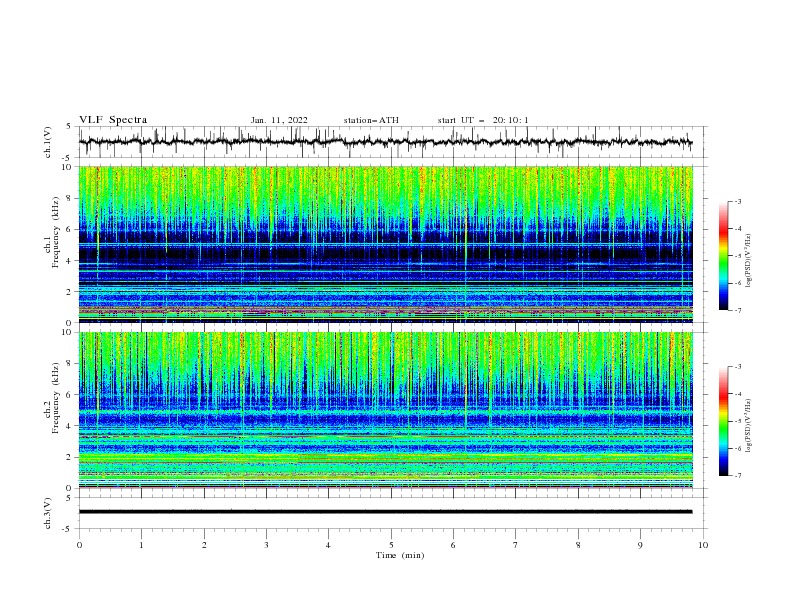Click the "VLF Spectra" plot title
The image size is (792, 612).
click(113, 120)
